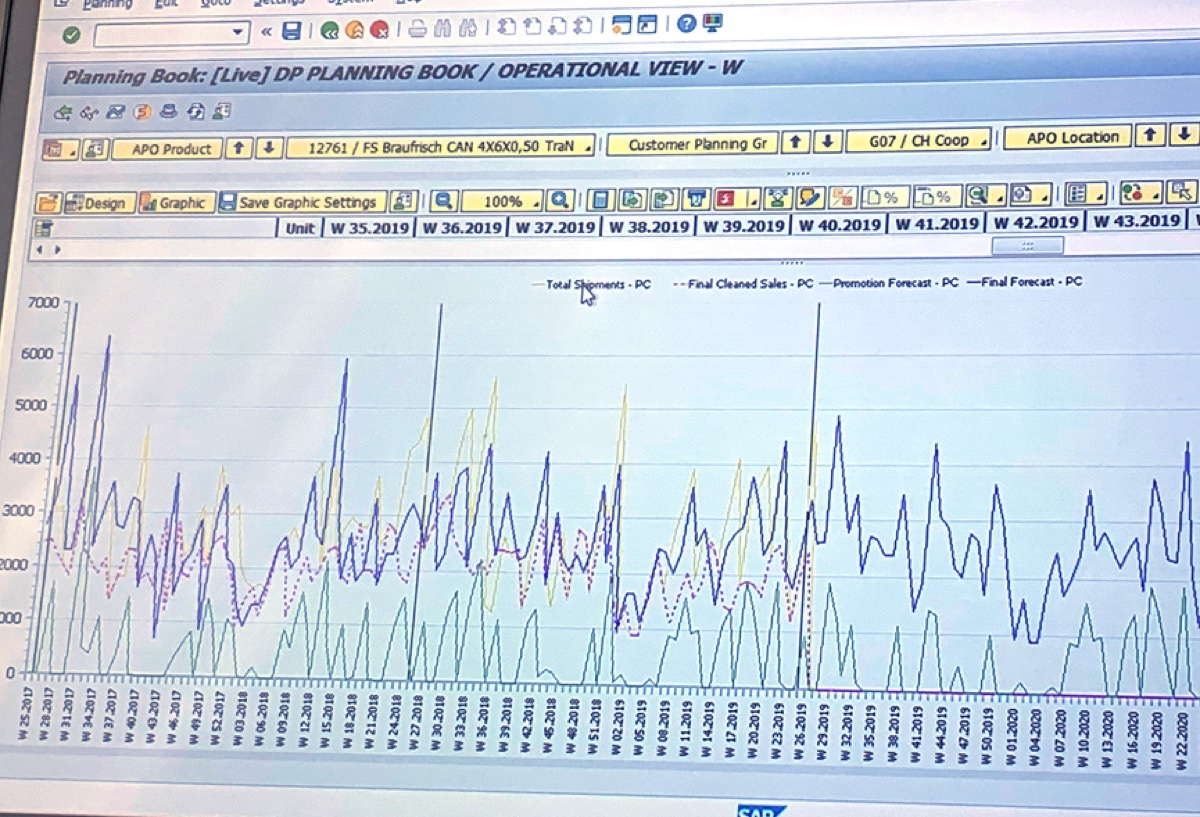Open the traffic-light colored icon dropdown
This screenshot has height=817, width=1200.
(1141, 191)
